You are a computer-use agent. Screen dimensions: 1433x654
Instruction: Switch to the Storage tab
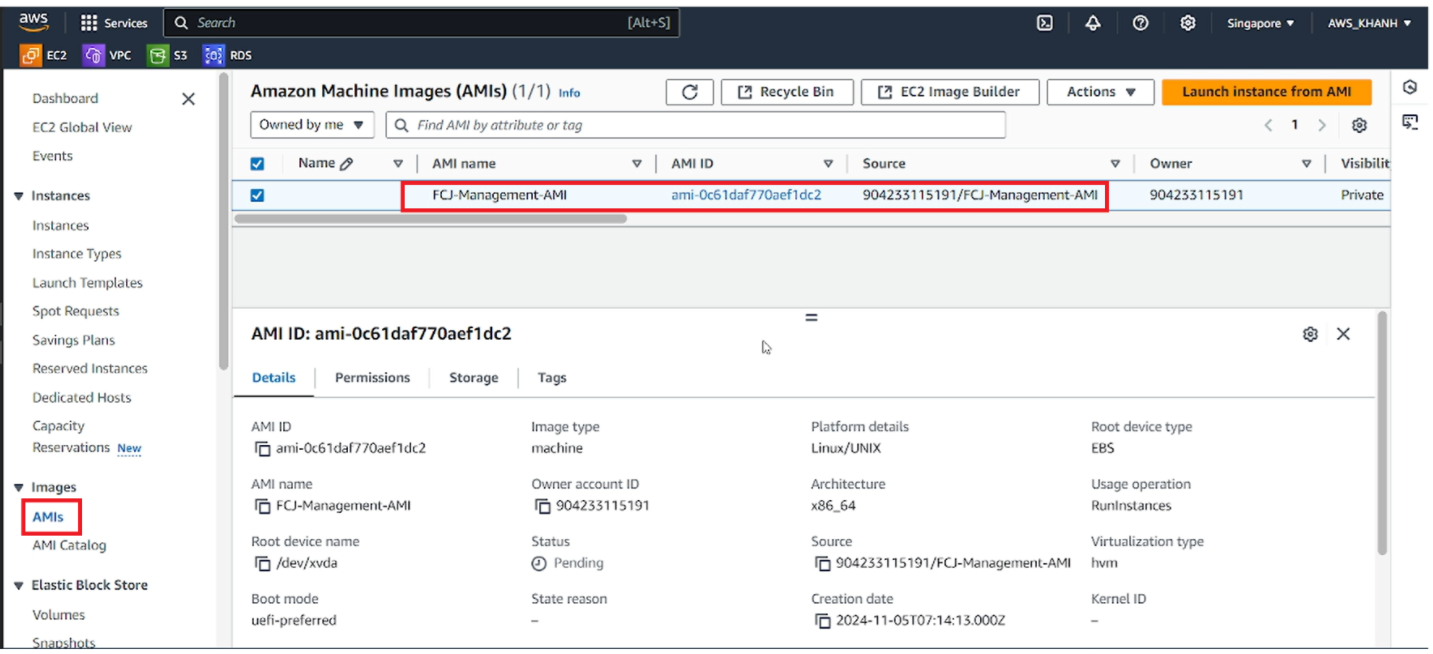[473, 378]
